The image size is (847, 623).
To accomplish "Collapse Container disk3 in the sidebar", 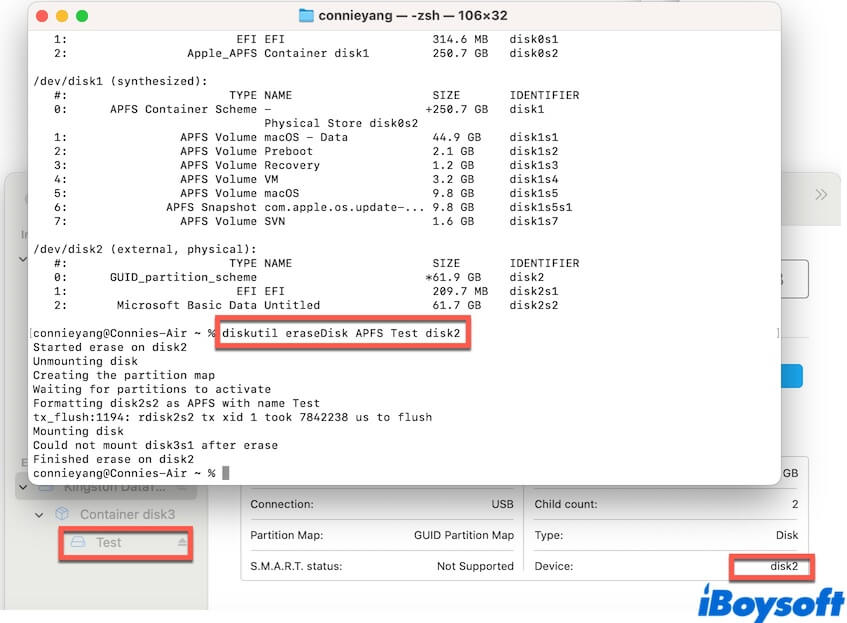I will (x=38, y=514).
